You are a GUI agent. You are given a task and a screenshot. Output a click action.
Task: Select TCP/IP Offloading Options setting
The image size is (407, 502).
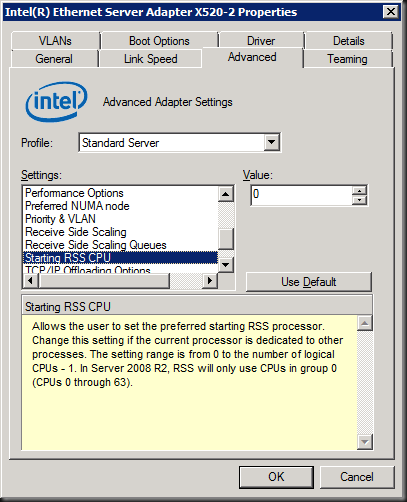click(120, 269)
